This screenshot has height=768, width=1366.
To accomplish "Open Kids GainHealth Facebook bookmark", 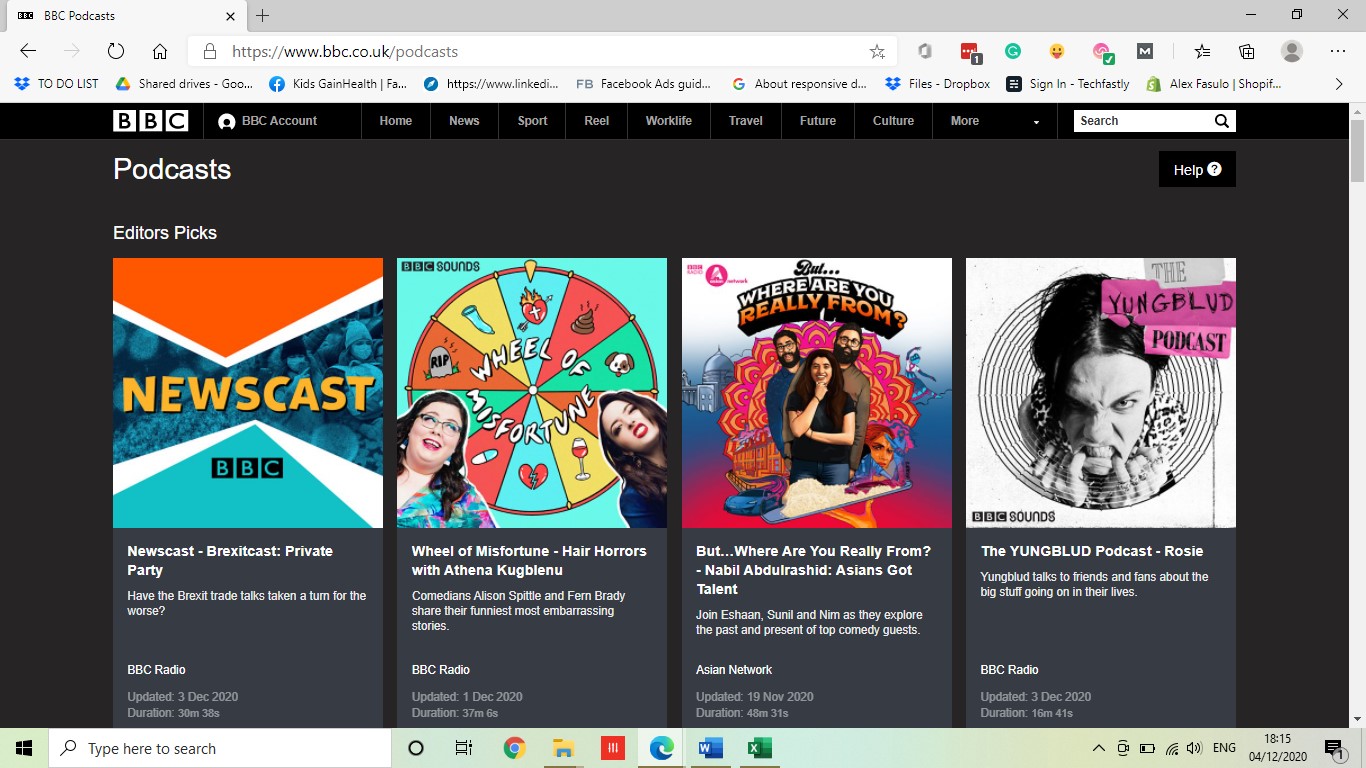I will pyautogui.click(x=338, y=84).
